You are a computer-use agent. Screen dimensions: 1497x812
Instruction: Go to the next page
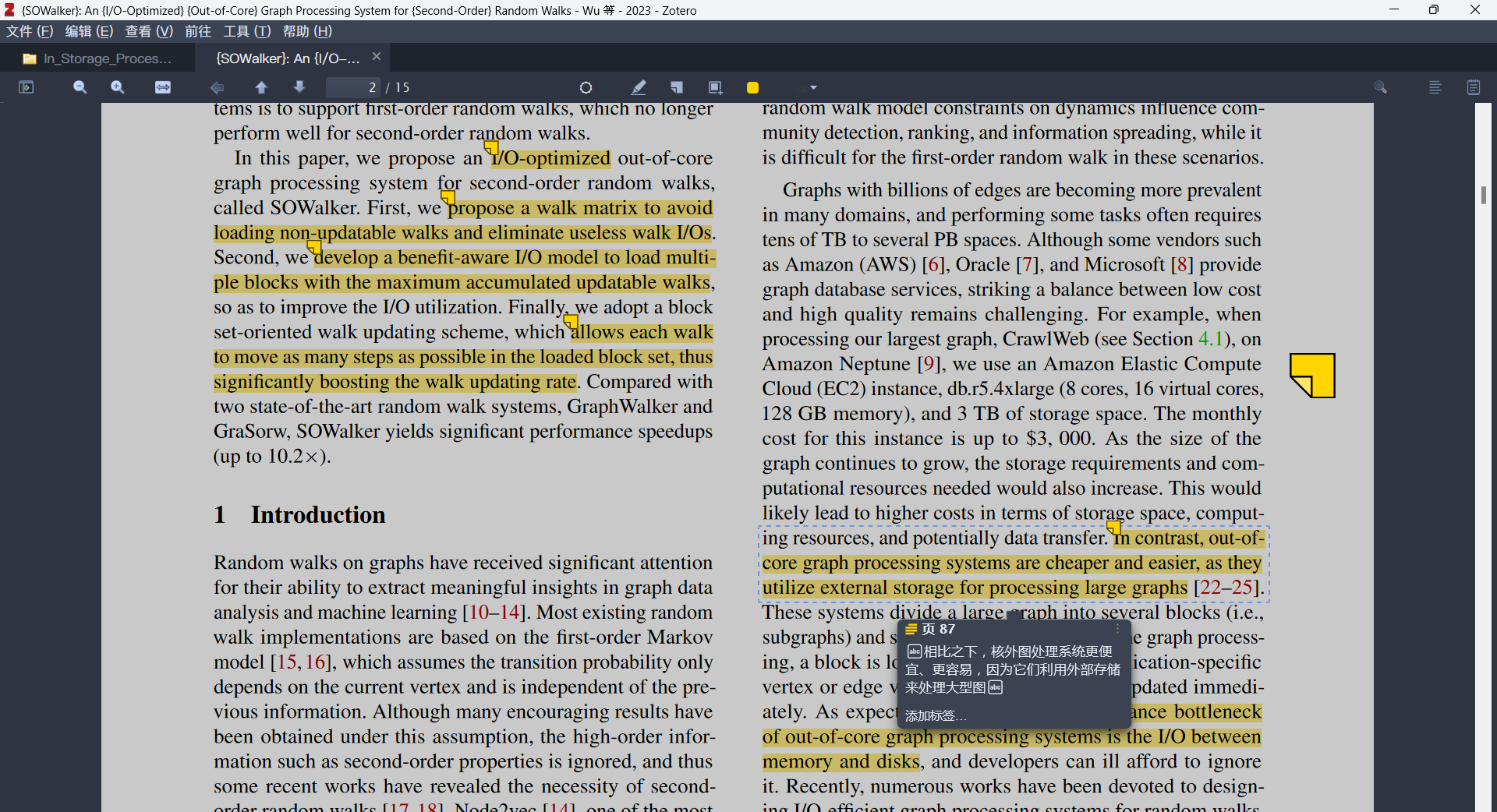299,87
